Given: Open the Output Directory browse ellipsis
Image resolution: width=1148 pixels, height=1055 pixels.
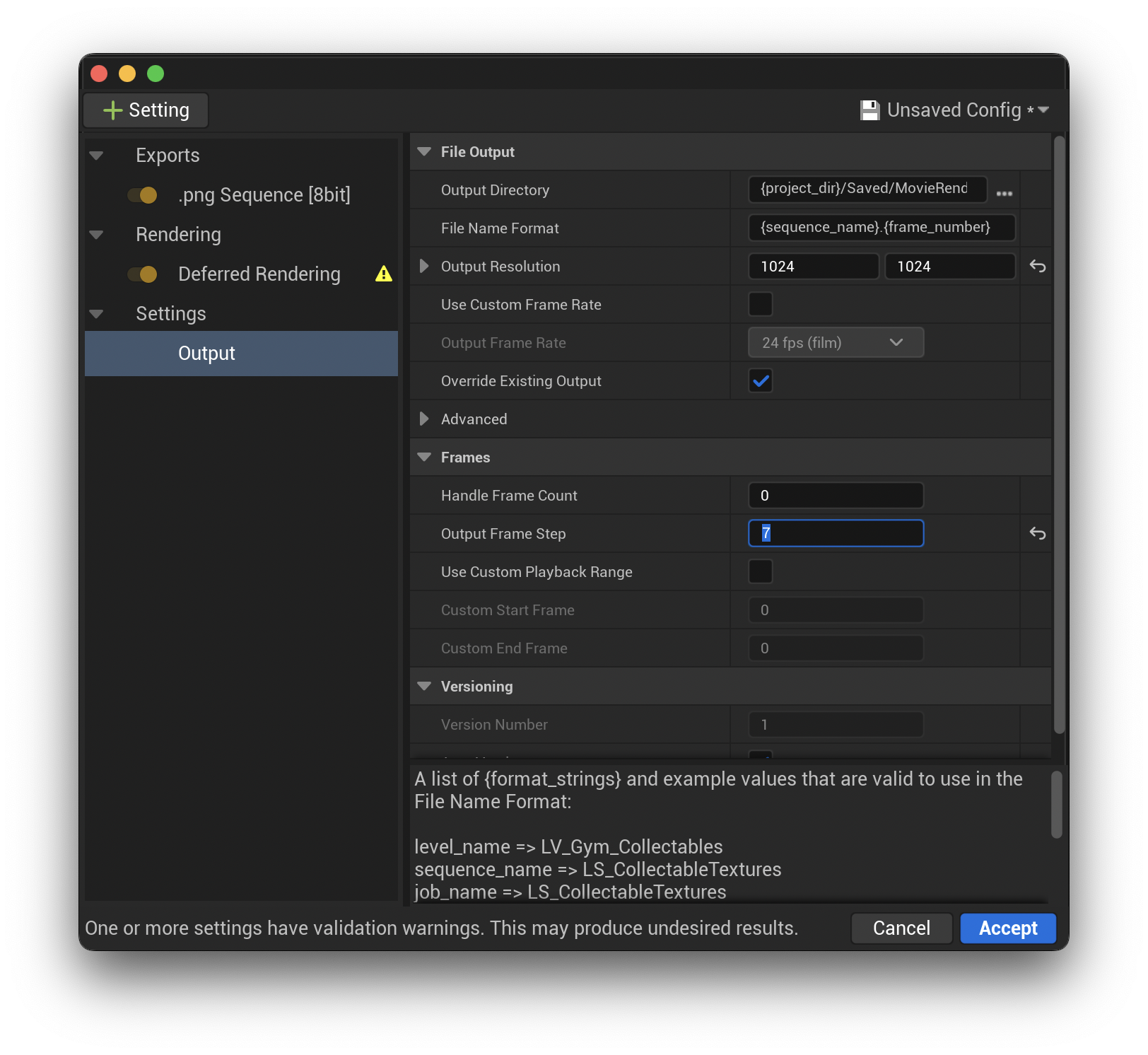Looking at the screenshot, I should [1004, 192].
